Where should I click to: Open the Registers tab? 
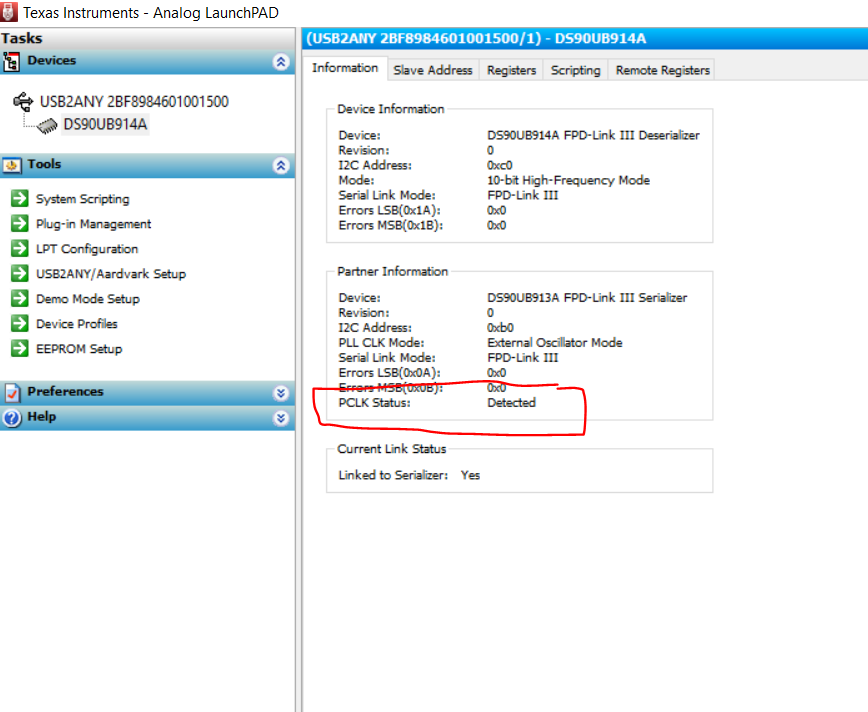(512, 70)
